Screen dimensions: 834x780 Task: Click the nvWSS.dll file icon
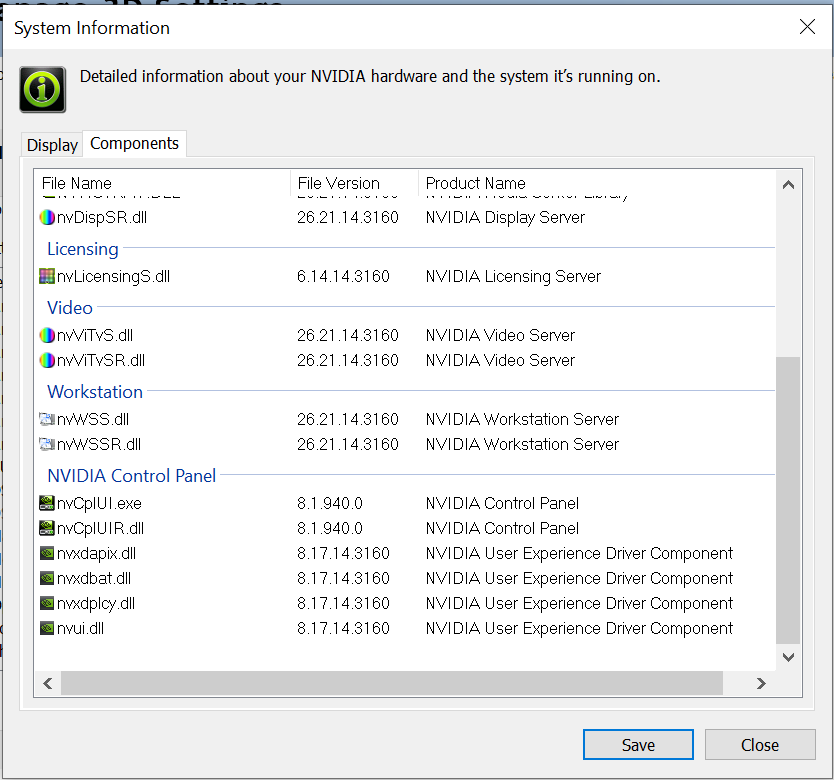coord(47,419)
